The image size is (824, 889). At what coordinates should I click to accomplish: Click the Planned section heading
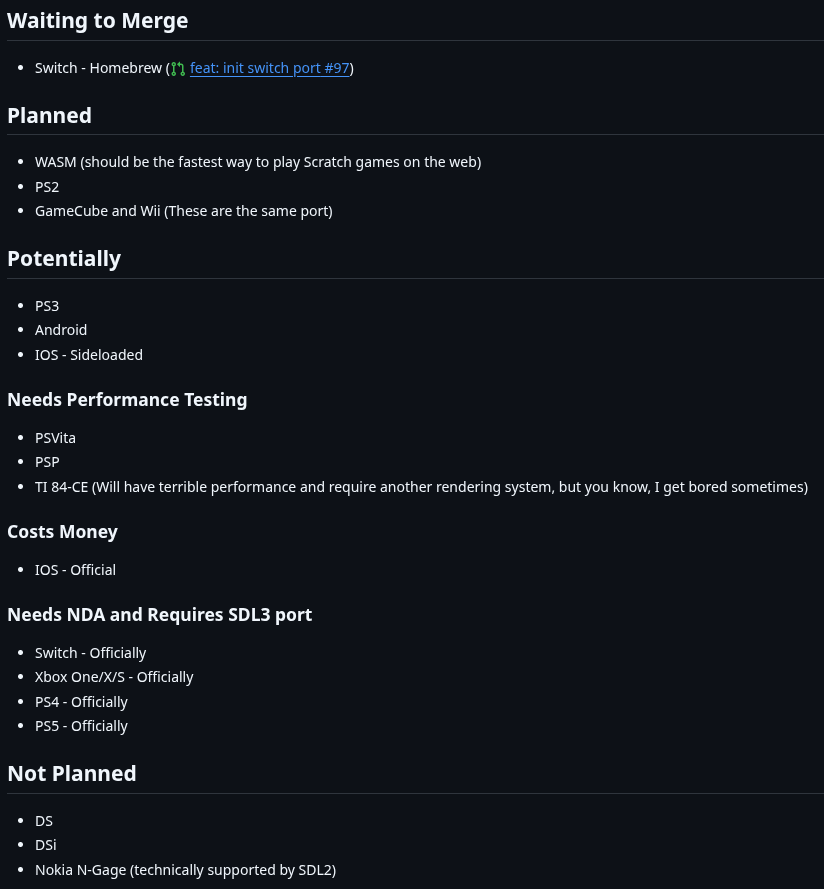49,116
